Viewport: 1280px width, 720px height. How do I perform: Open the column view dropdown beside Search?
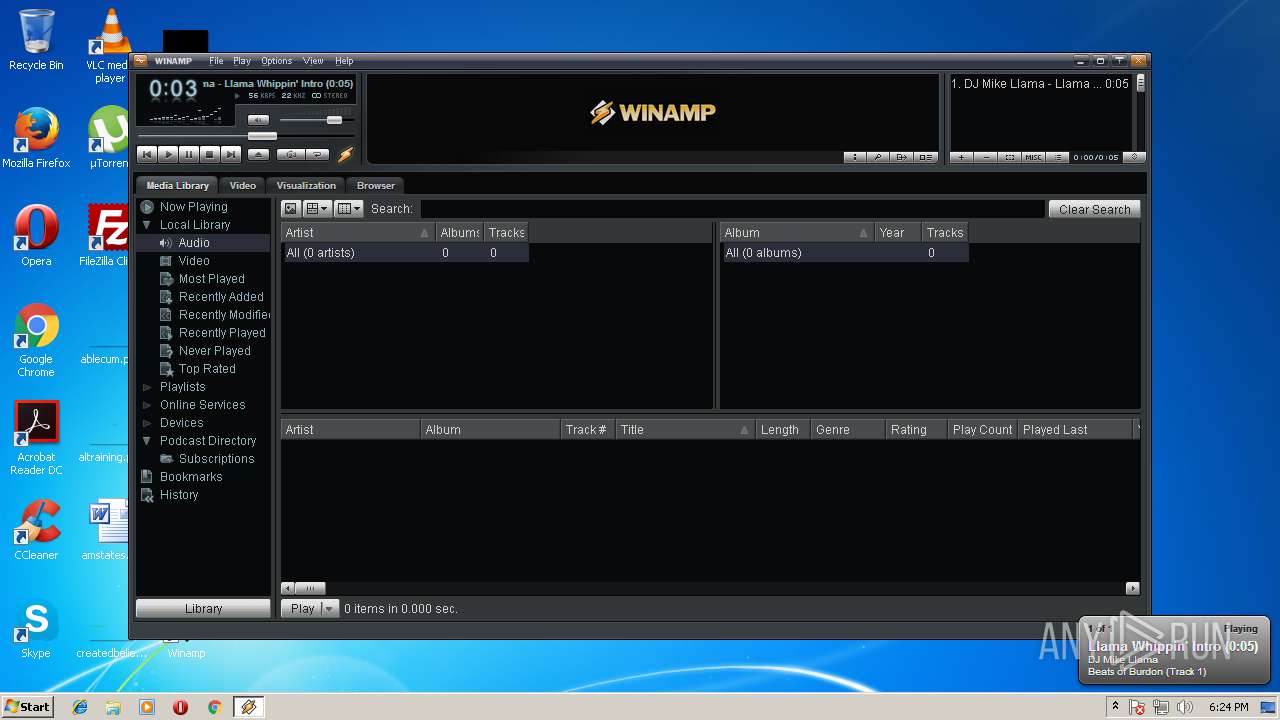click(348, 209)
